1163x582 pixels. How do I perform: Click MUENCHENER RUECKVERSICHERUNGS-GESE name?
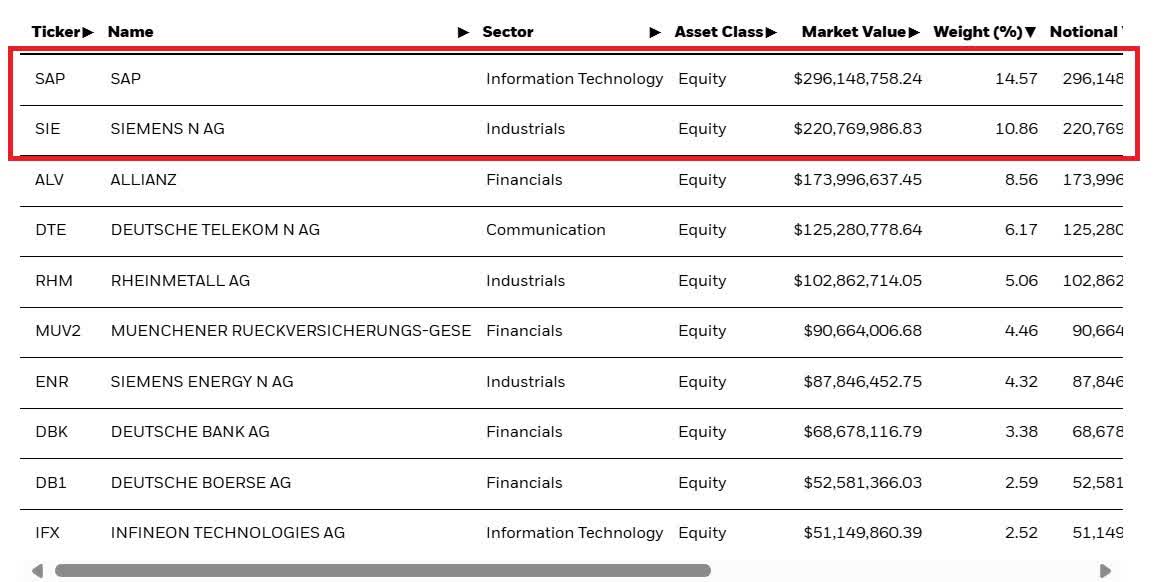tap(290, 331)
